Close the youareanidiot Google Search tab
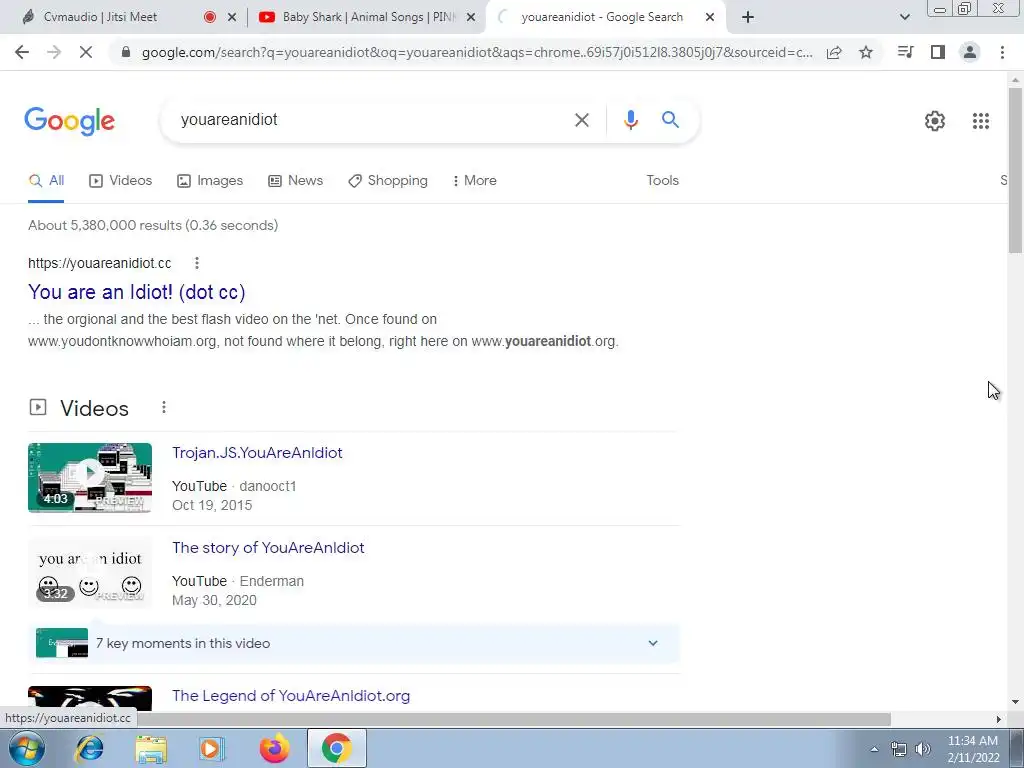This screenshot has height=768, width=1024. 710,18
